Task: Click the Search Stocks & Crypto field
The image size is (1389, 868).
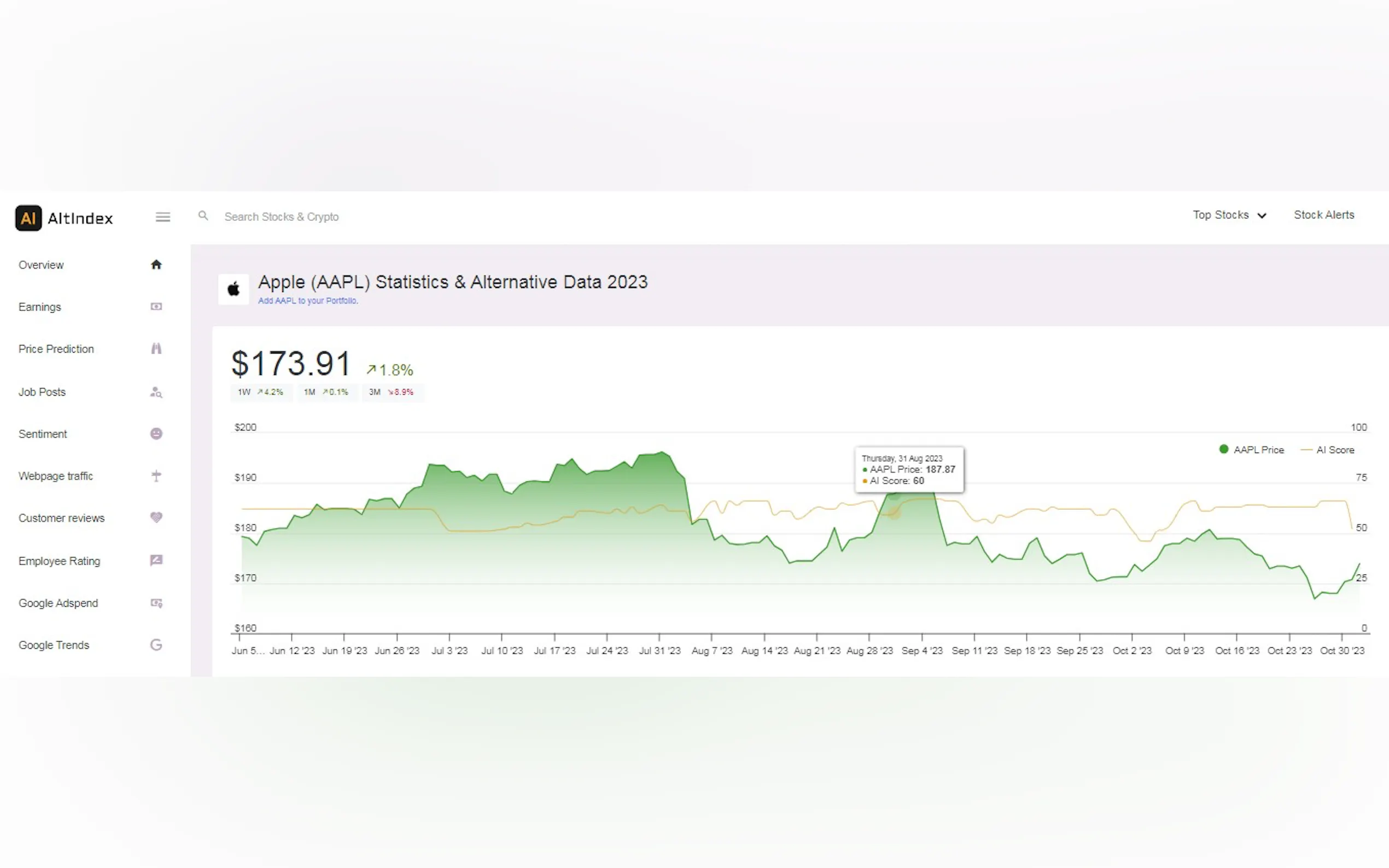Action: 282,217
